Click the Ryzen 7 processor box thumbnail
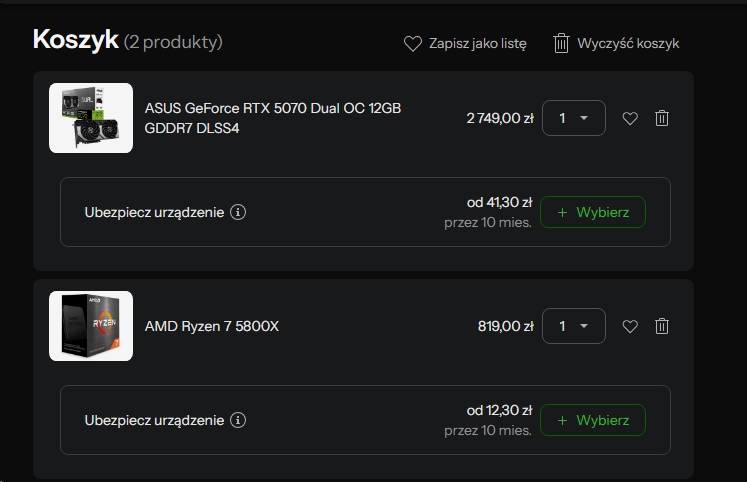This screenshot has height=482, width=747. (x=91, y=326)
